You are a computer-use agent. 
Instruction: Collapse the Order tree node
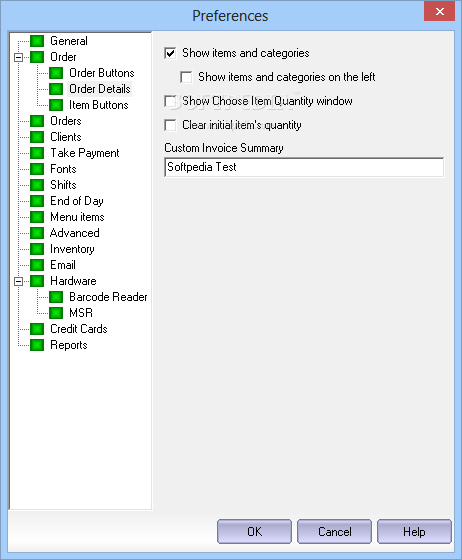point(18,57)
